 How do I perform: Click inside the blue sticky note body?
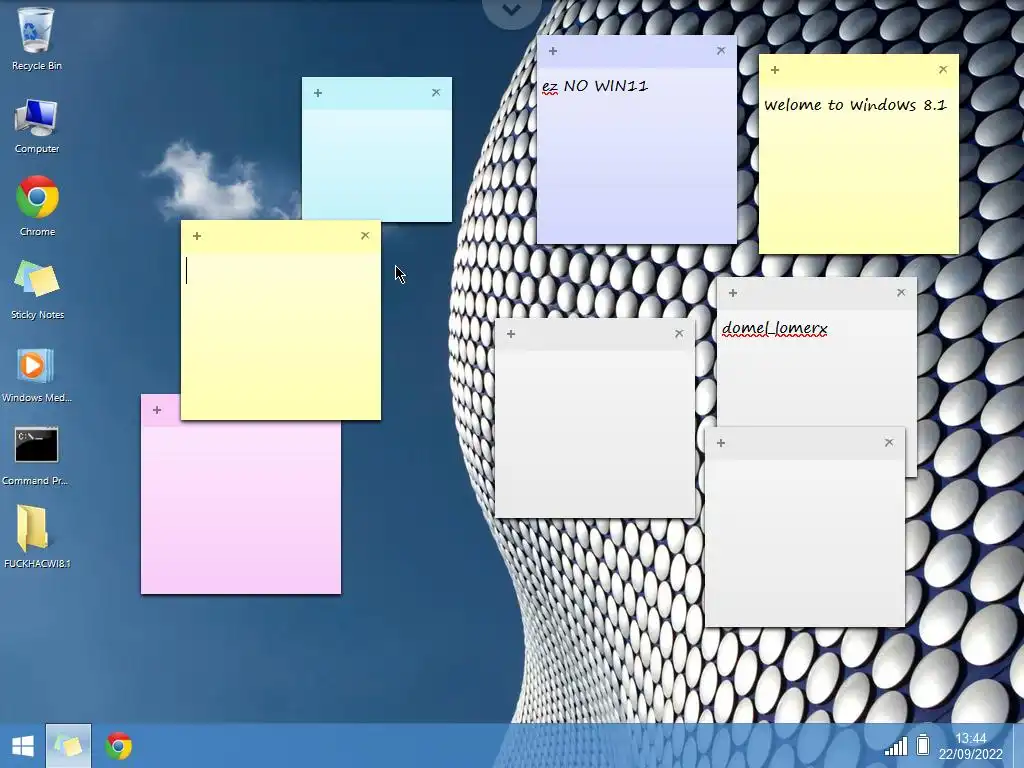377,165
